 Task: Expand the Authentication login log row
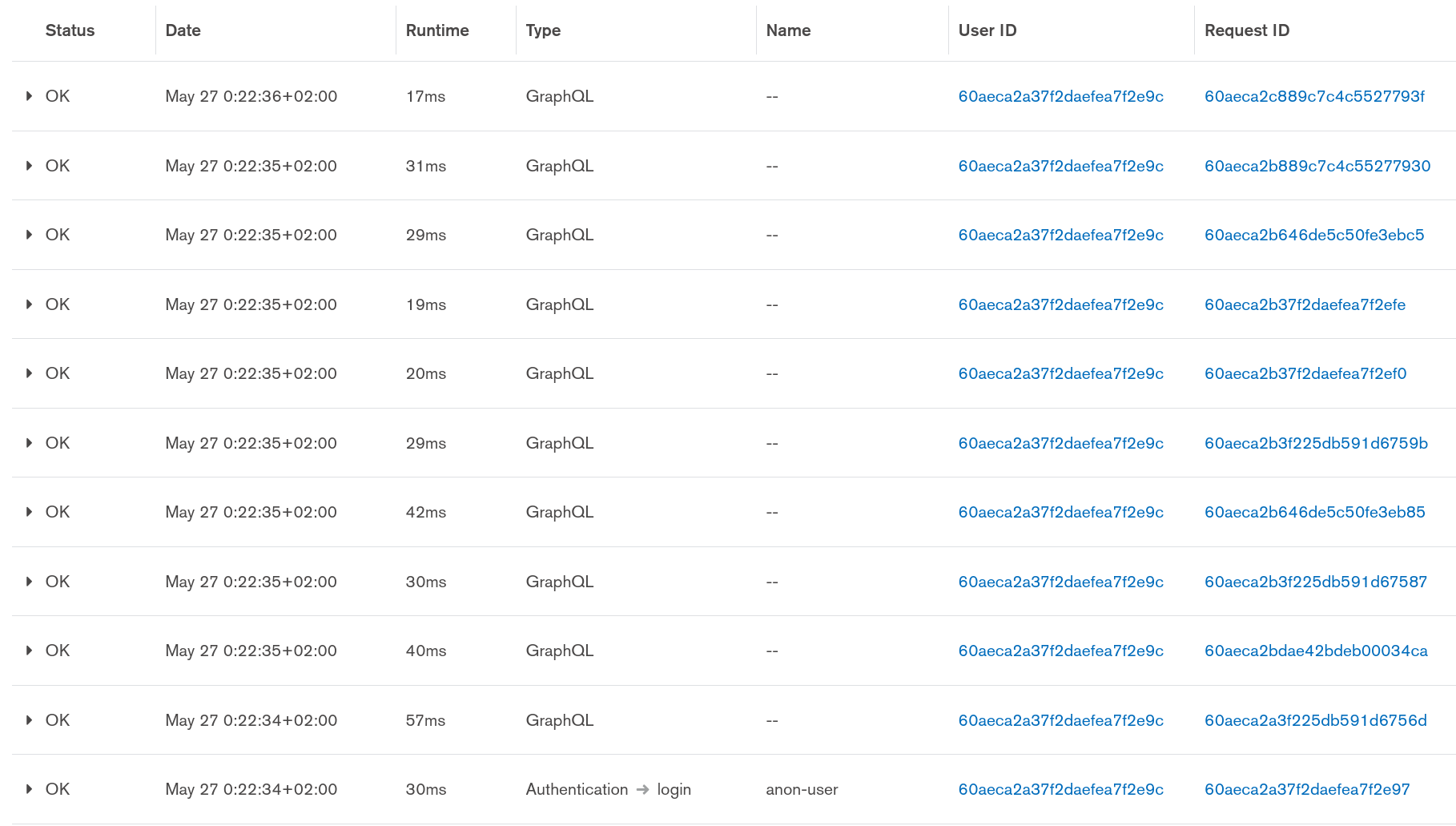[x=30, y=789]
